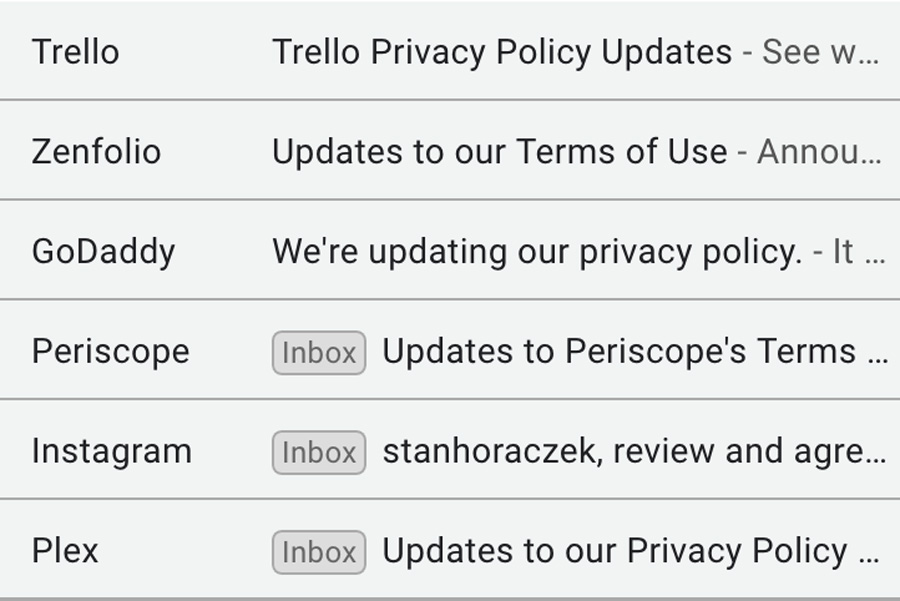
Task: Click the Trello sender name
Action: (x=75, y=52)
